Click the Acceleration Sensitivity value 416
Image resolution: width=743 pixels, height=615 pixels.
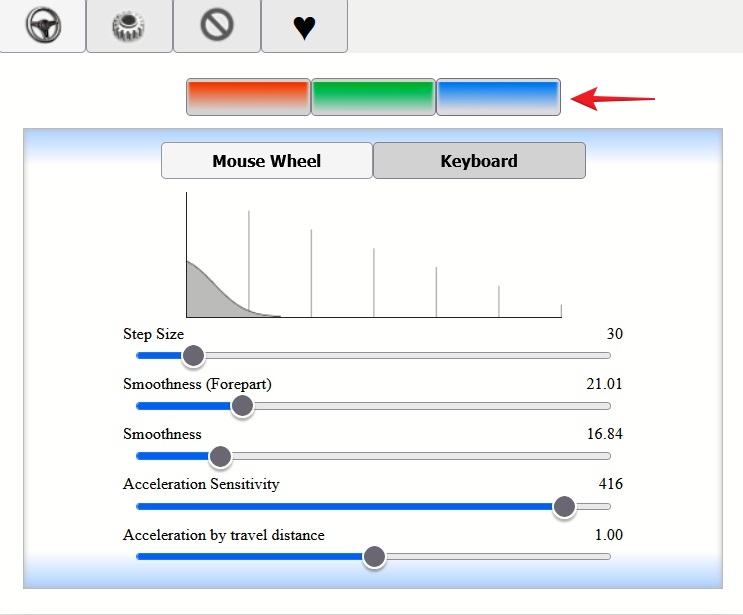pos(611,484)
